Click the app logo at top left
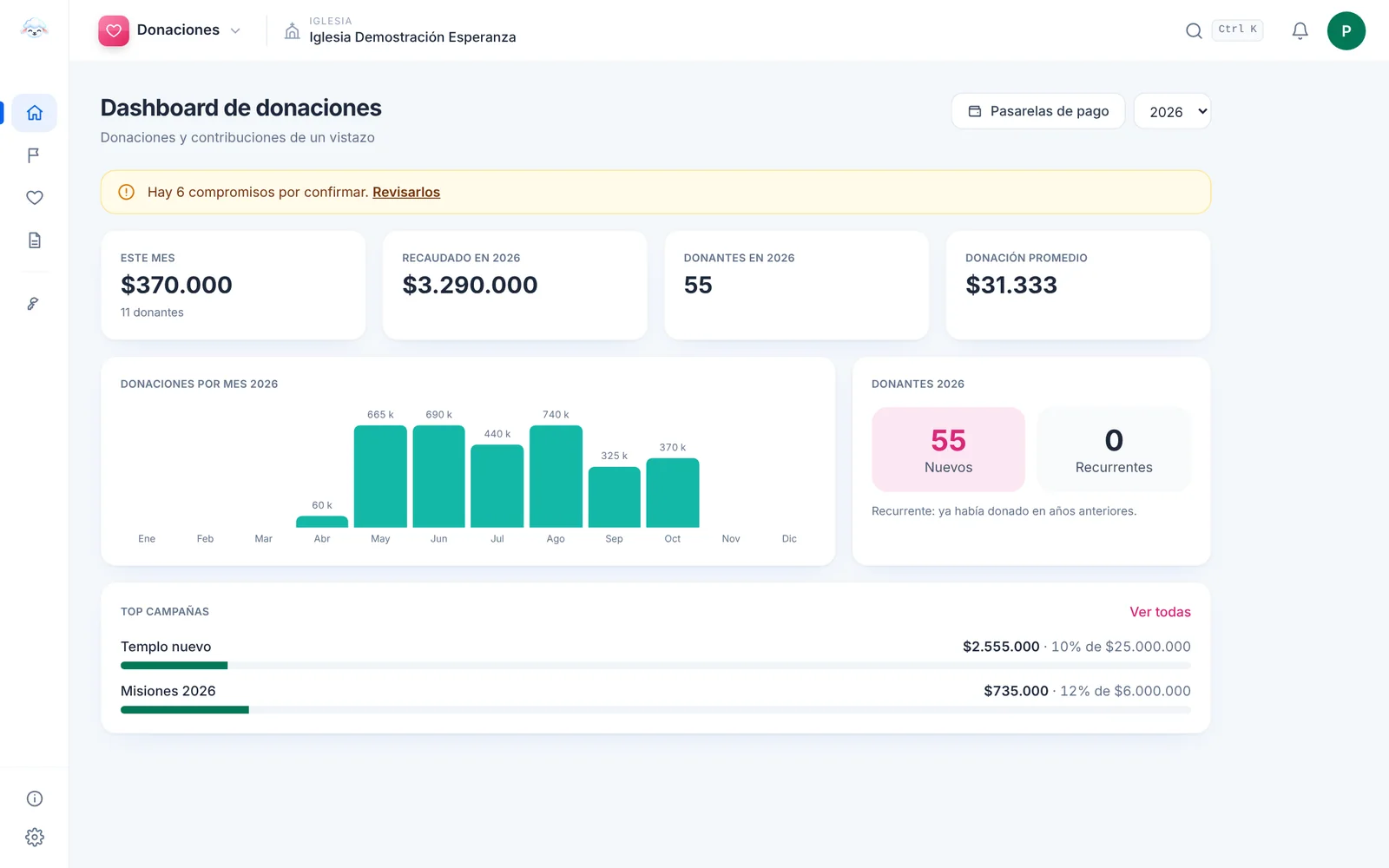This screenshot has height=868, width=1389. (x=34, y=29)
